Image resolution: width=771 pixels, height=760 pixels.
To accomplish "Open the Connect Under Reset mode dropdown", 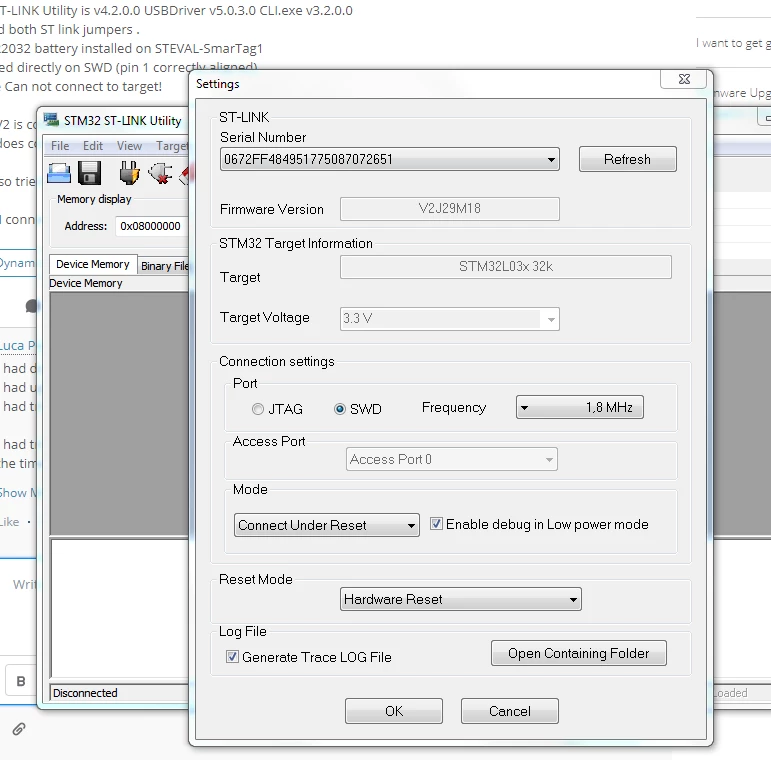I will coord(326,525).
